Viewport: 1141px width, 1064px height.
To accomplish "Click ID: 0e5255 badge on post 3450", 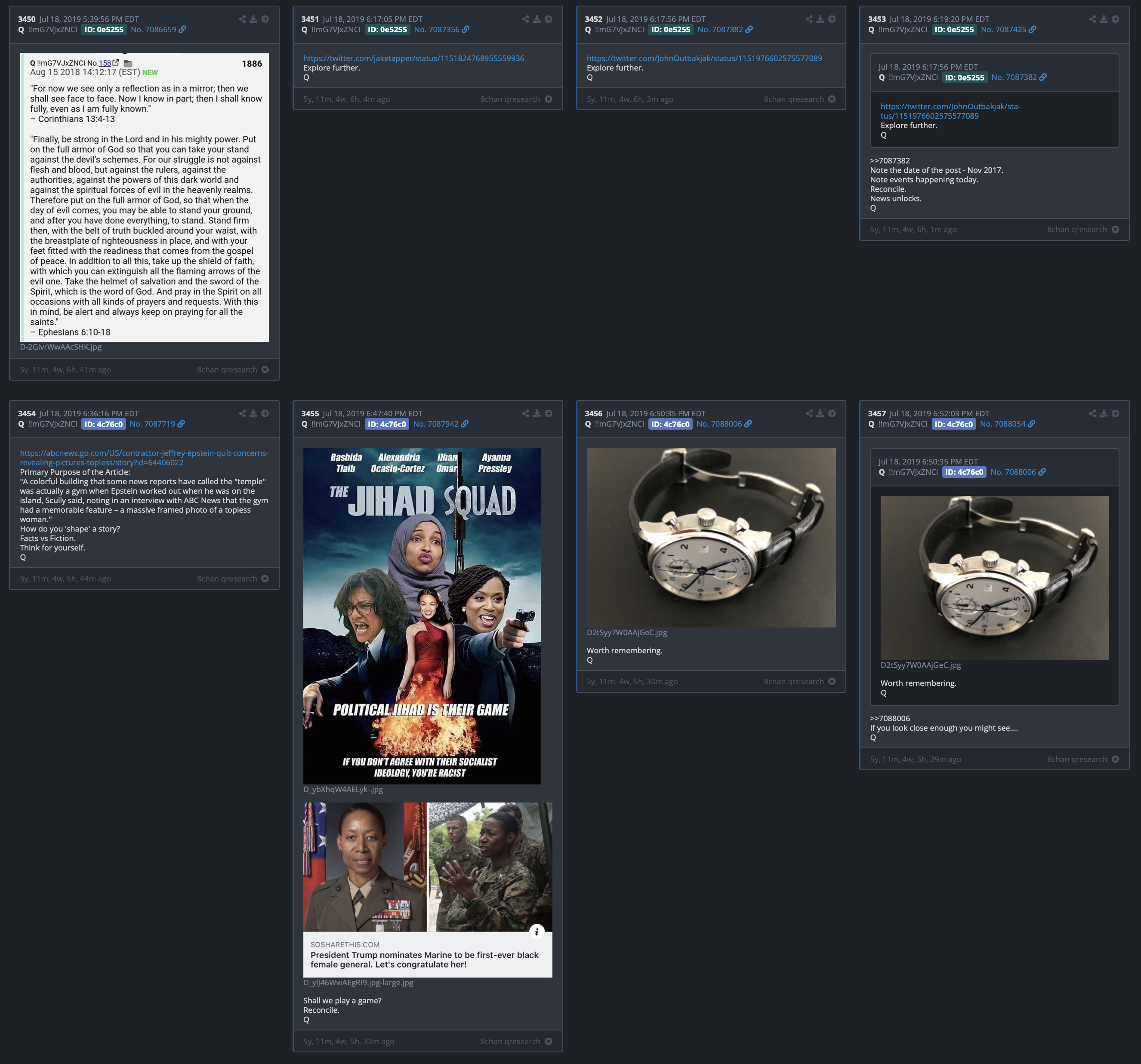I will click(x=104, y=30).
